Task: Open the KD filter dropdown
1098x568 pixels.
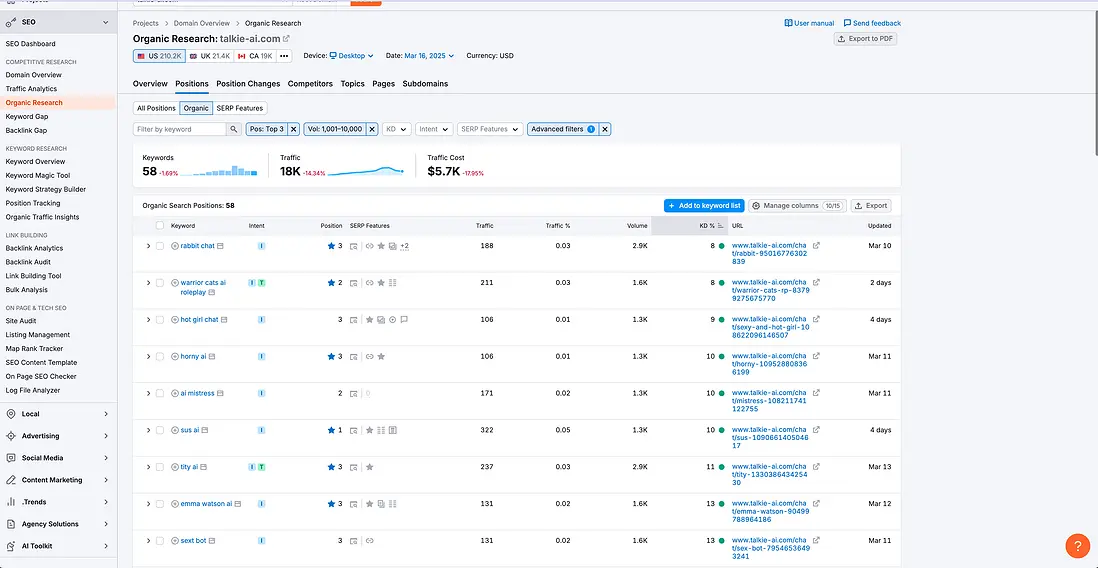Action: [x=397, y=129]
